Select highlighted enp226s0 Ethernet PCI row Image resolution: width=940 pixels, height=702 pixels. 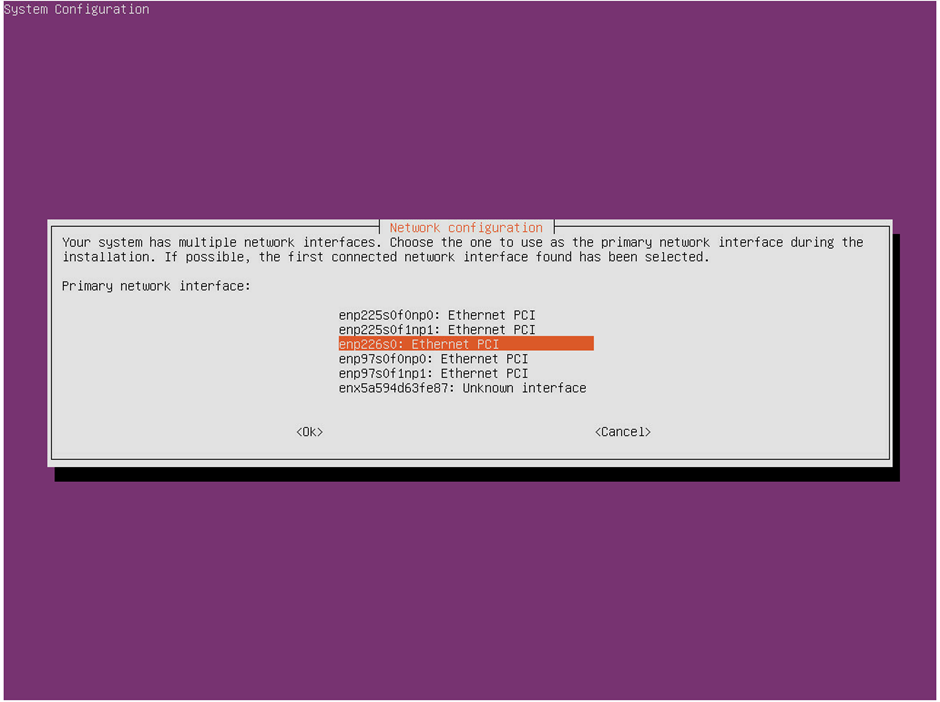(x=466, y=344)
